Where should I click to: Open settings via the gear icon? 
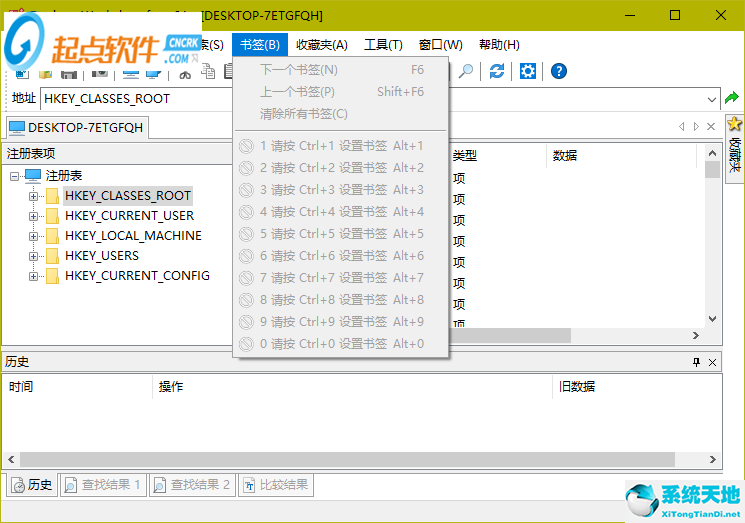[x=527, y=71]
